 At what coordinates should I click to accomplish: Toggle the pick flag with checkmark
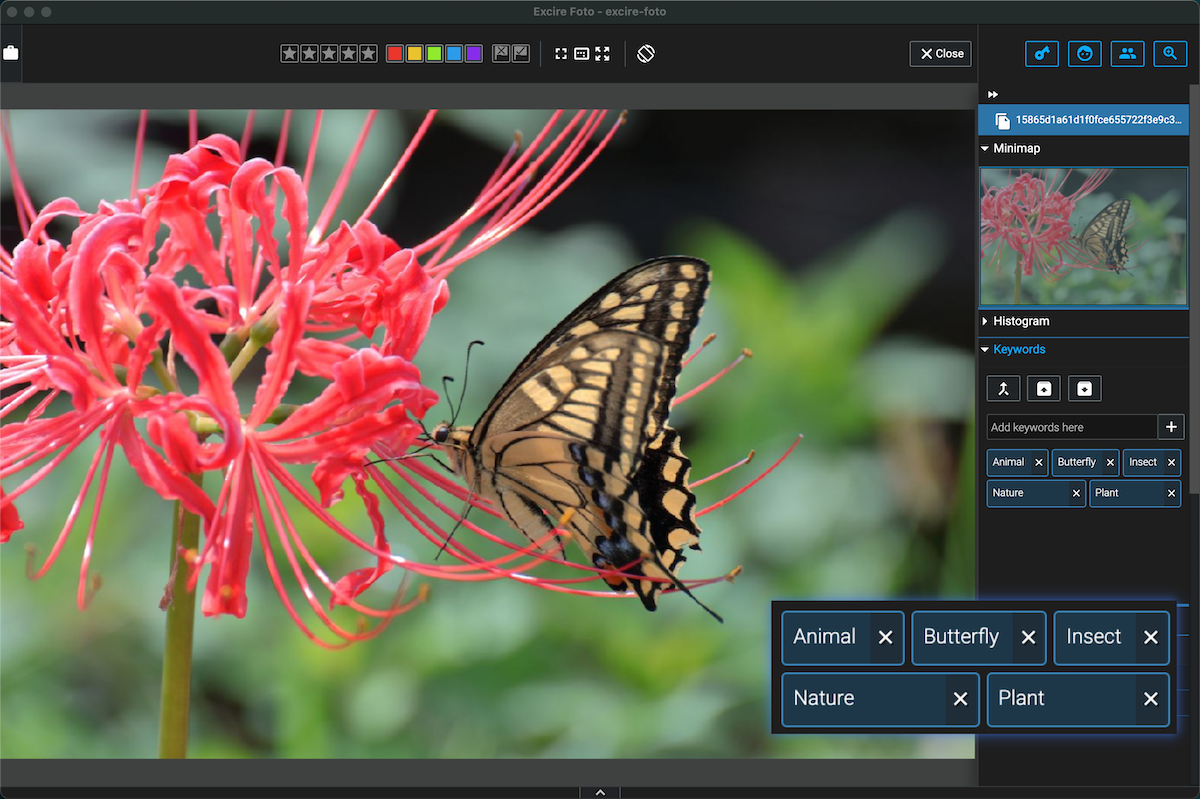point(521,54)
